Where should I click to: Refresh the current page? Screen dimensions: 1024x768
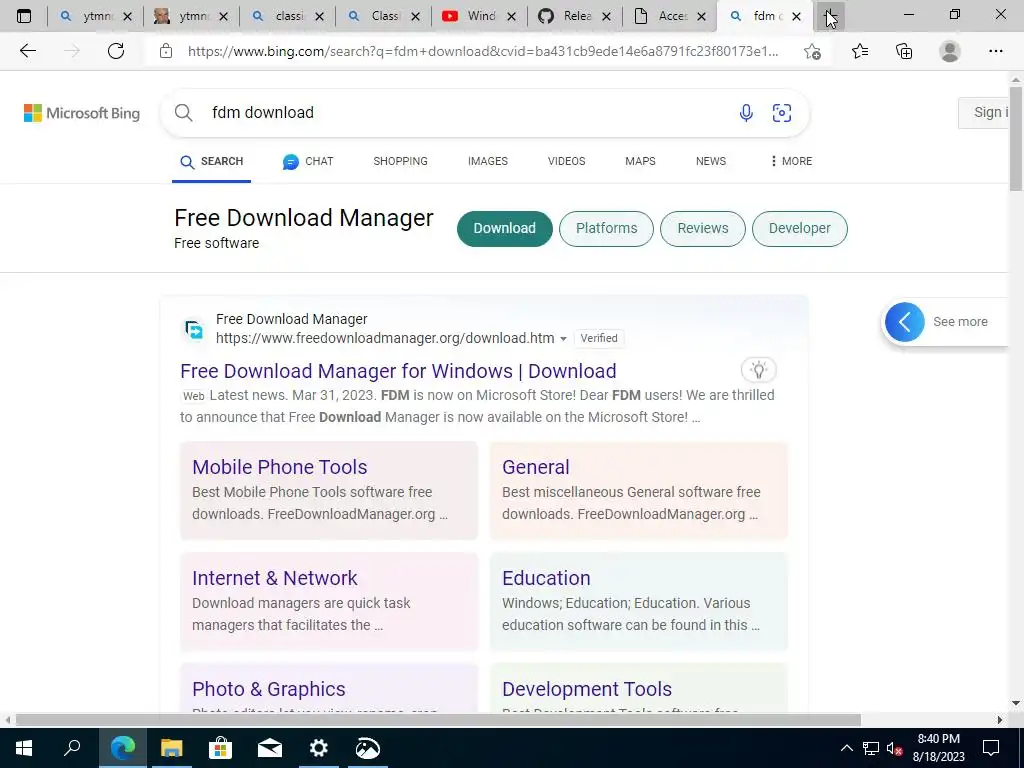point(116,51)
